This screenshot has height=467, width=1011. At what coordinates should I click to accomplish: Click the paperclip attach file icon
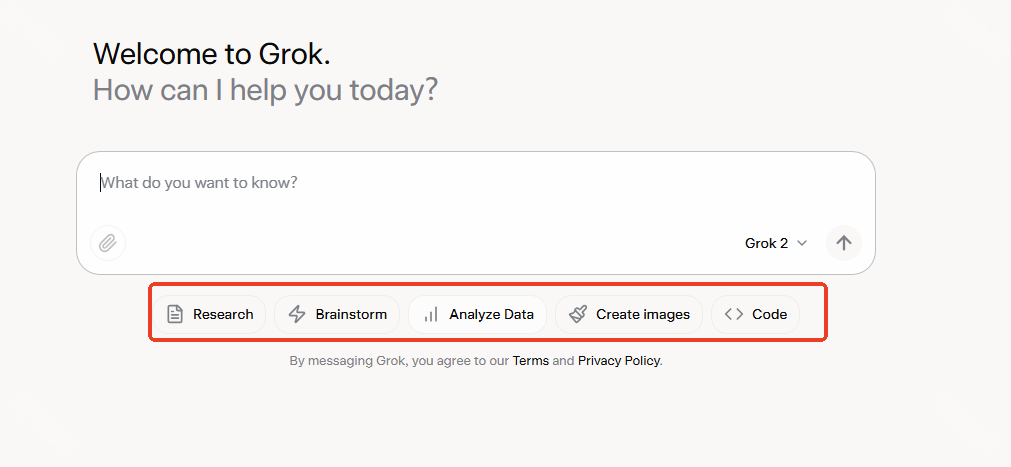(x=108, y=243)
